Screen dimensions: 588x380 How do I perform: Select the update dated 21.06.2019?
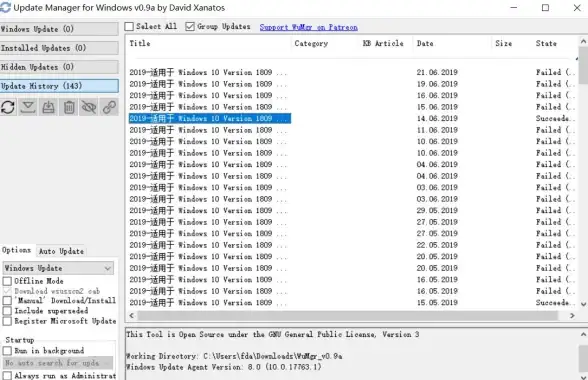click(352, 72)
